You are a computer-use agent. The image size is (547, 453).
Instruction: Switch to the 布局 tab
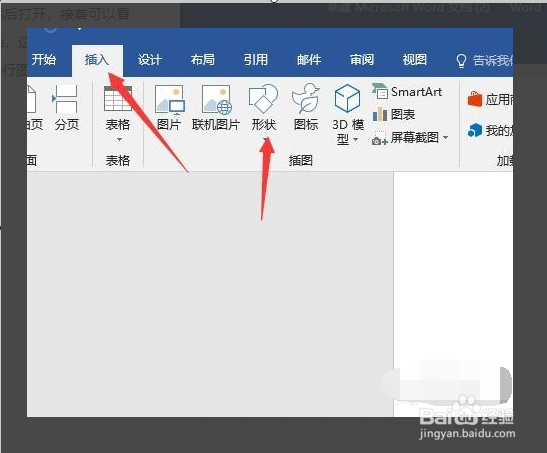pos(203,60)
